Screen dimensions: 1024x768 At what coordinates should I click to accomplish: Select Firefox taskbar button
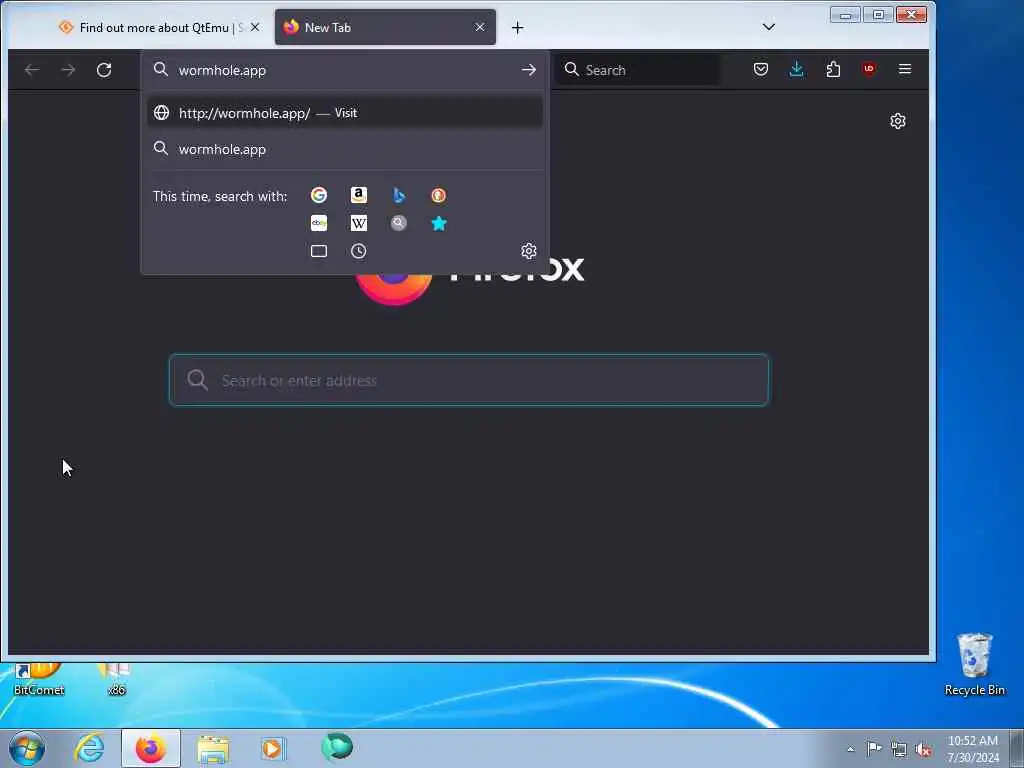coord(151,748)
